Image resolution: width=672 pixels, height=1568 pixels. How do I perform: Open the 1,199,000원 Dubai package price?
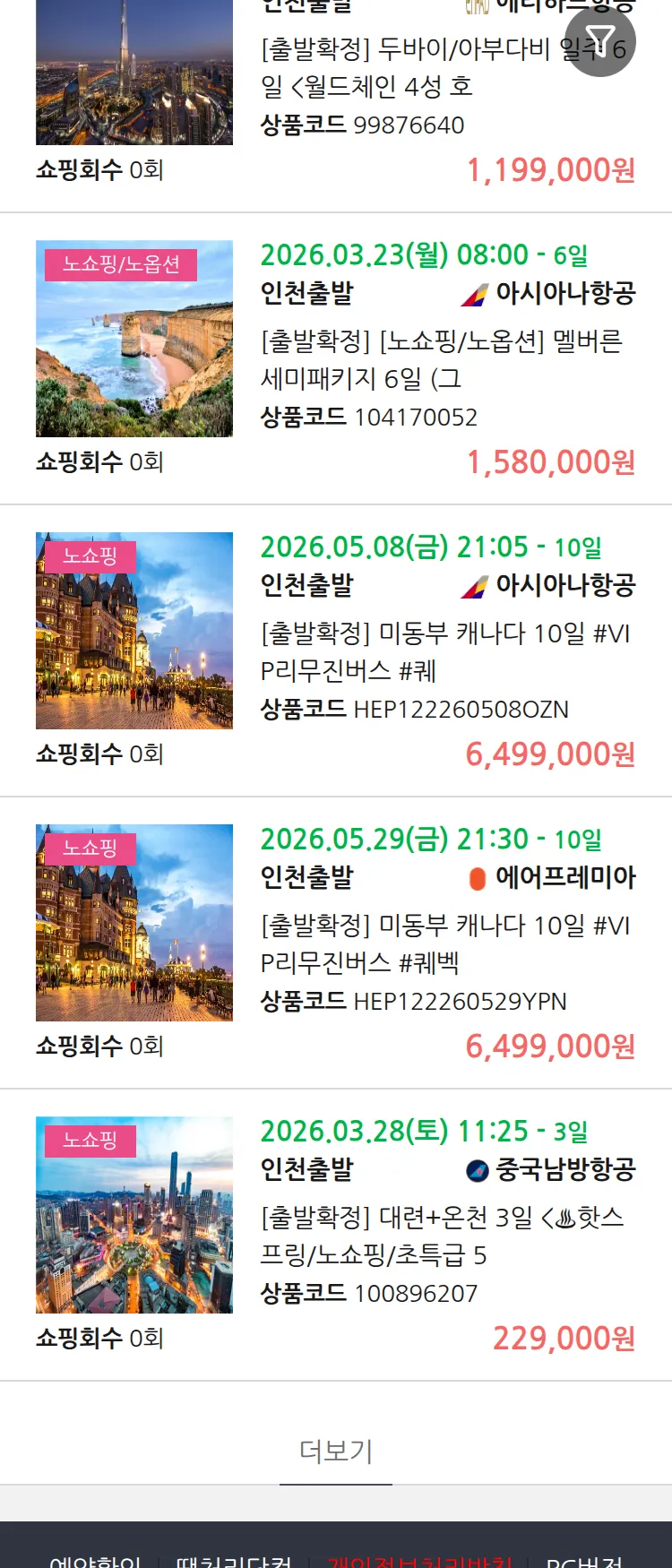click(550, 170)
